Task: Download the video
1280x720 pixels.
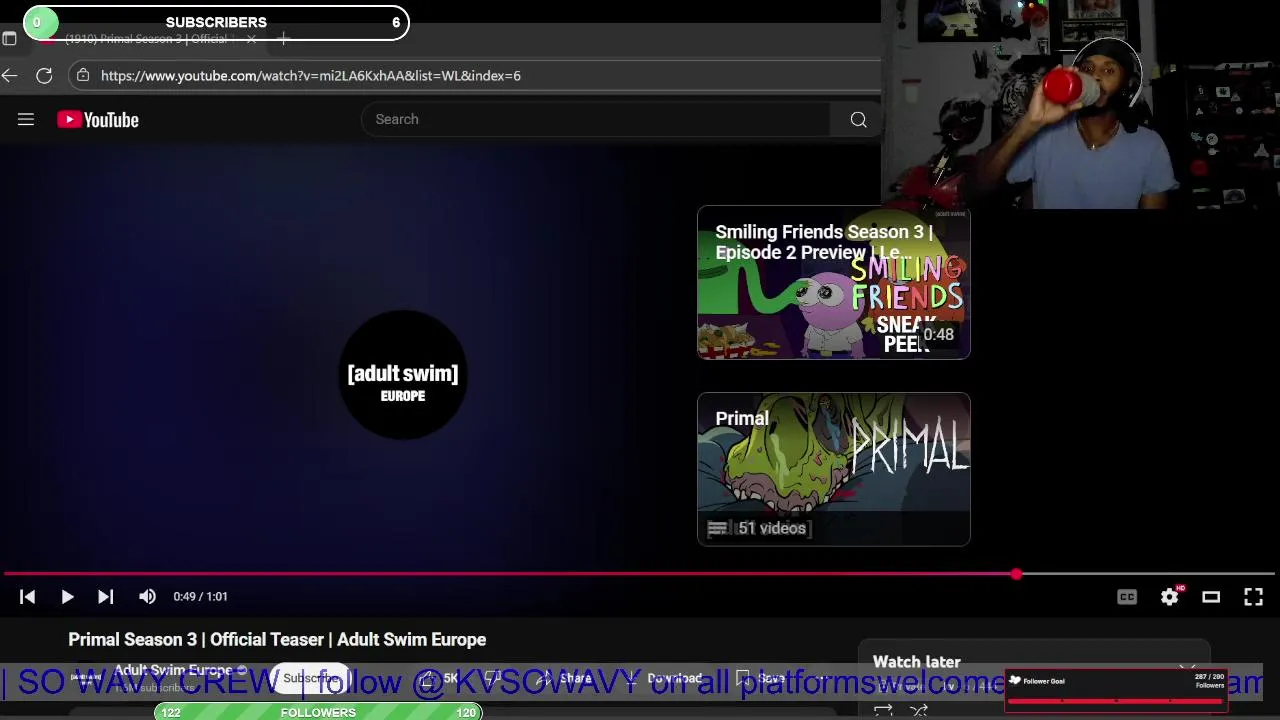Action: coord(663,678)
